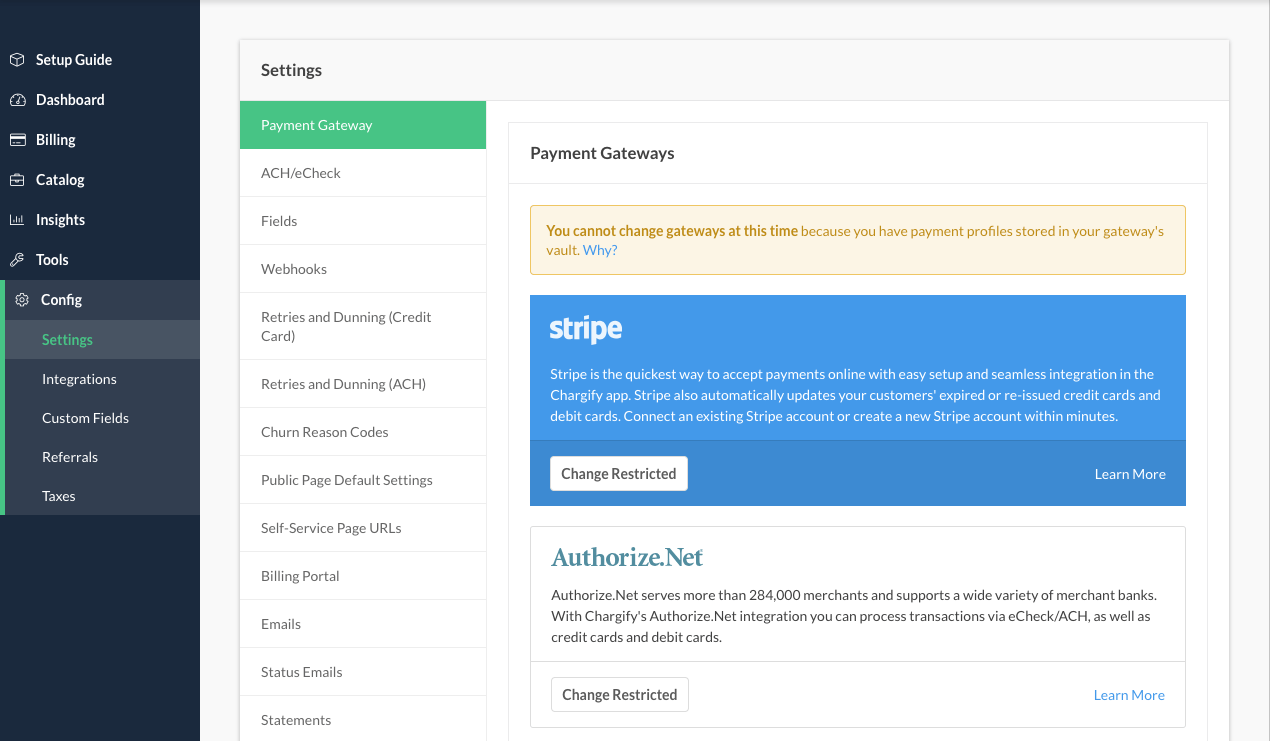Open Retries and Dunning (Credit Card) tab

pyautogui.click(x=363, y=326)
